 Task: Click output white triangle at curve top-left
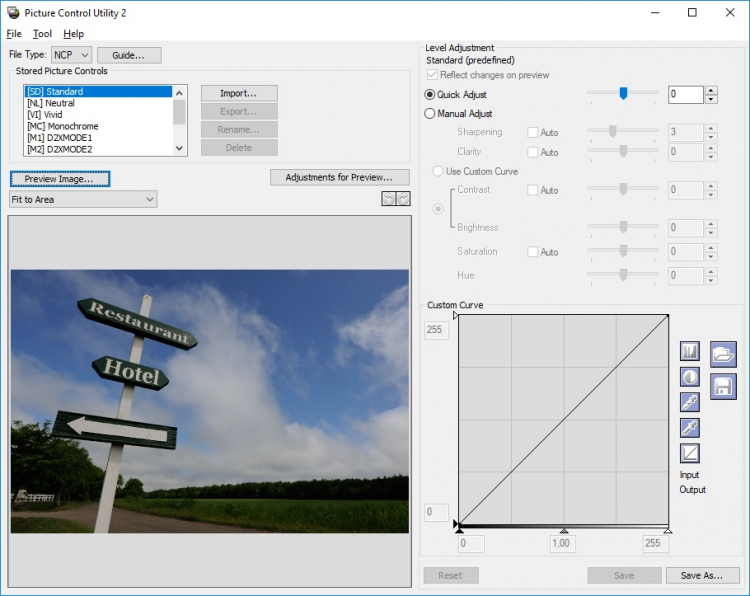tap(455, 315)
